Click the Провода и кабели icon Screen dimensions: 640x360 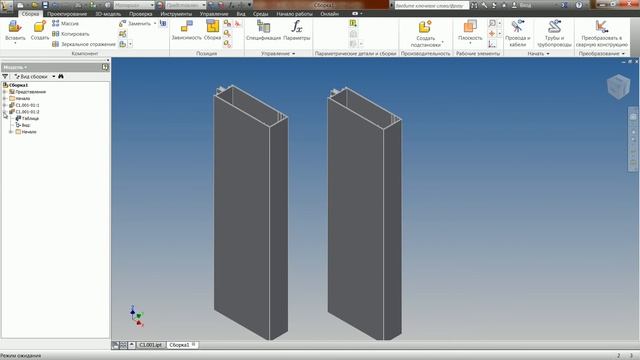518,26
